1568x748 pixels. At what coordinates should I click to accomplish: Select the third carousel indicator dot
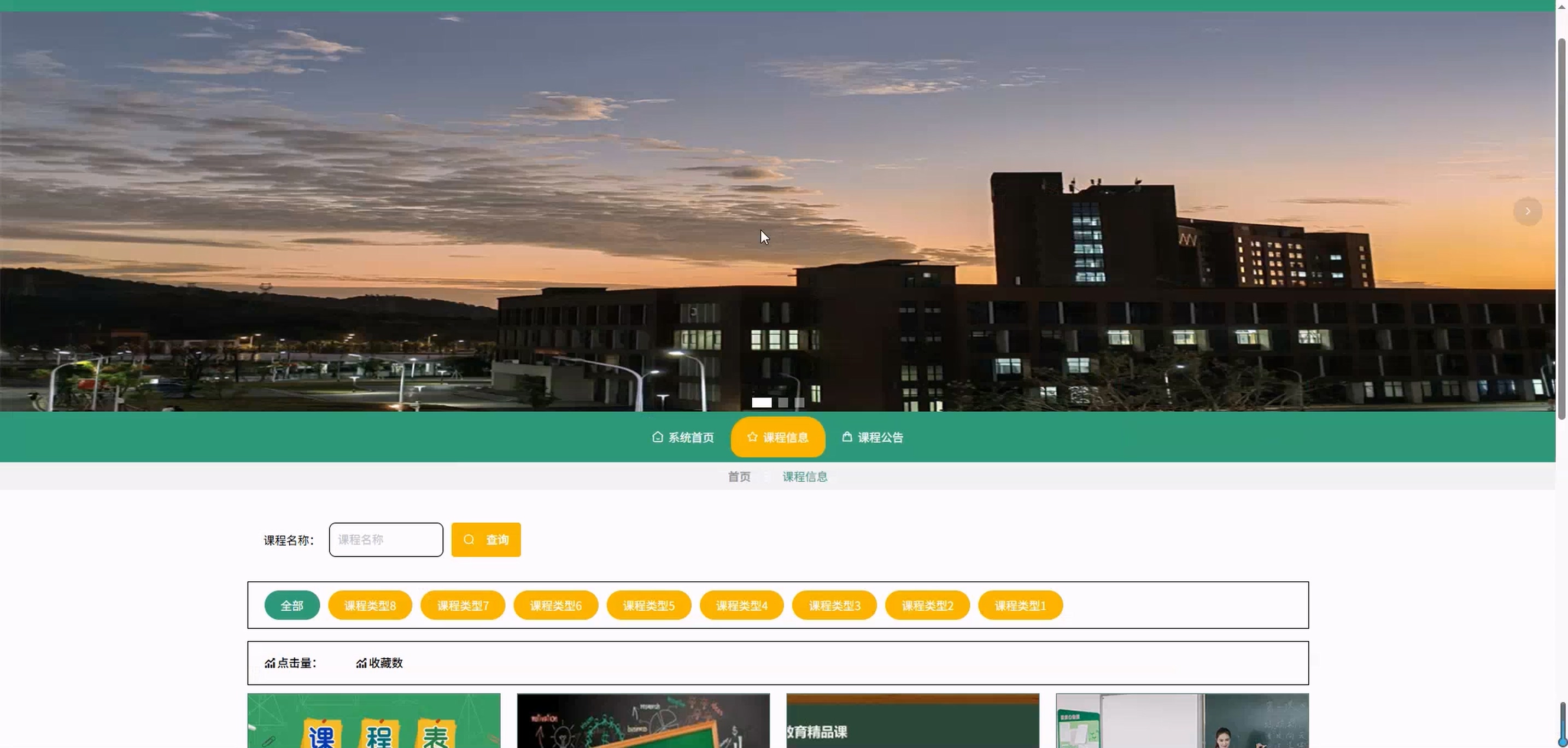click(799, 402)
